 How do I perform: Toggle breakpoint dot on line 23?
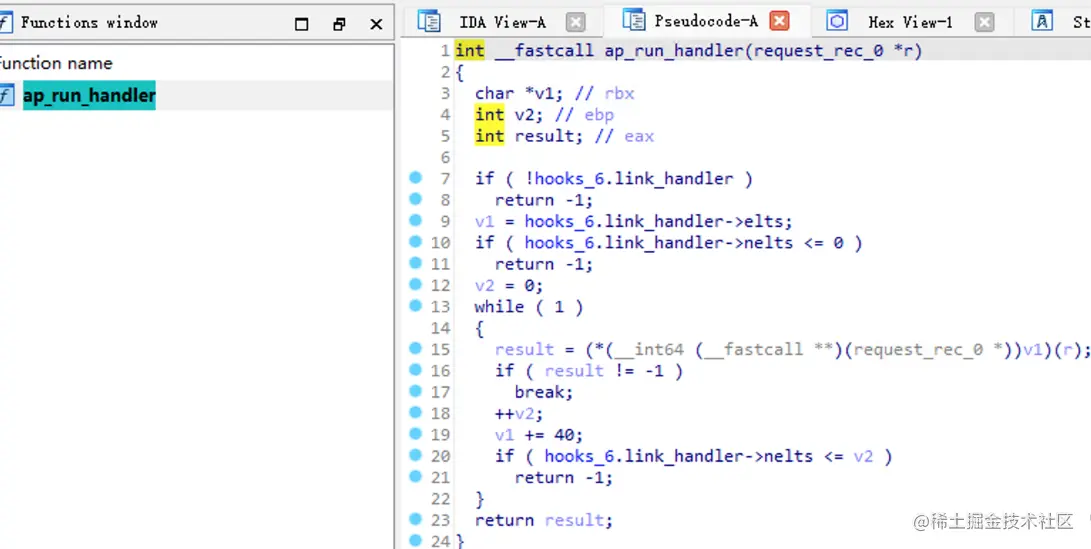[x=415, y=518]
